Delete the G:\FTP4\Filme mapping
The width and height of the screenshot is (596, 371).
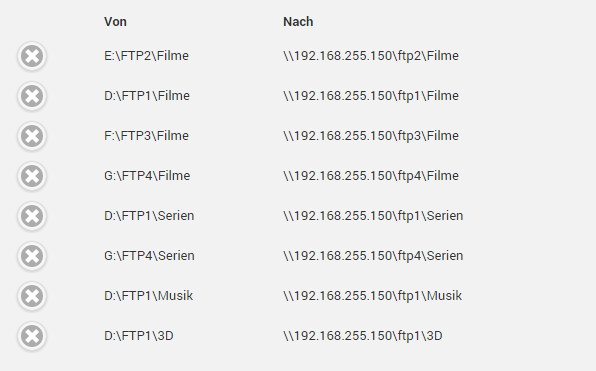(32, 176)
